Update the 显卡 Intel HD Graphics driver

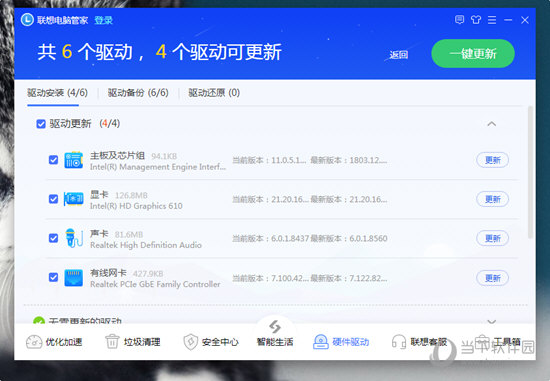(492, 199)
